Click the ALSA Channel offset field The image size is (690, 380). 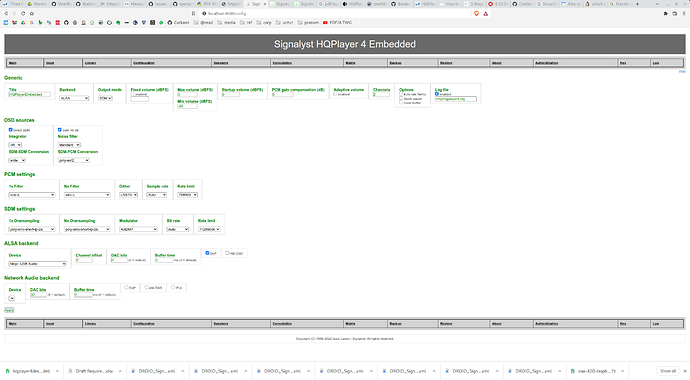point(84,260)
